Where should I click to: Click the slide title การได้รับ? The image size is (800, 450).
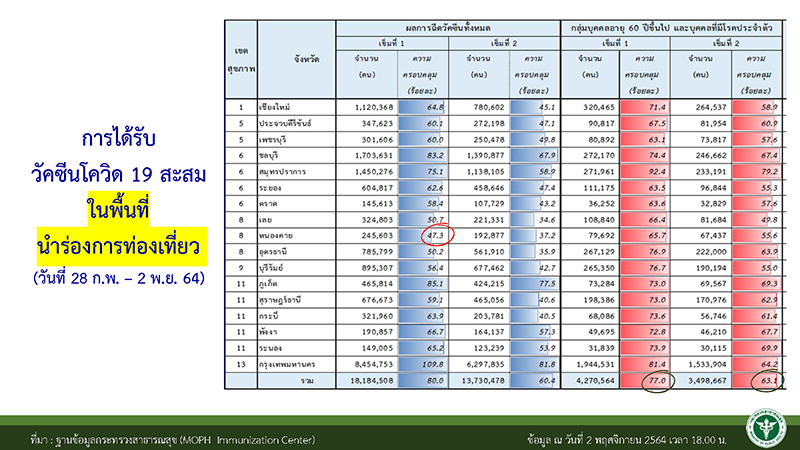[x=116, y=134]
